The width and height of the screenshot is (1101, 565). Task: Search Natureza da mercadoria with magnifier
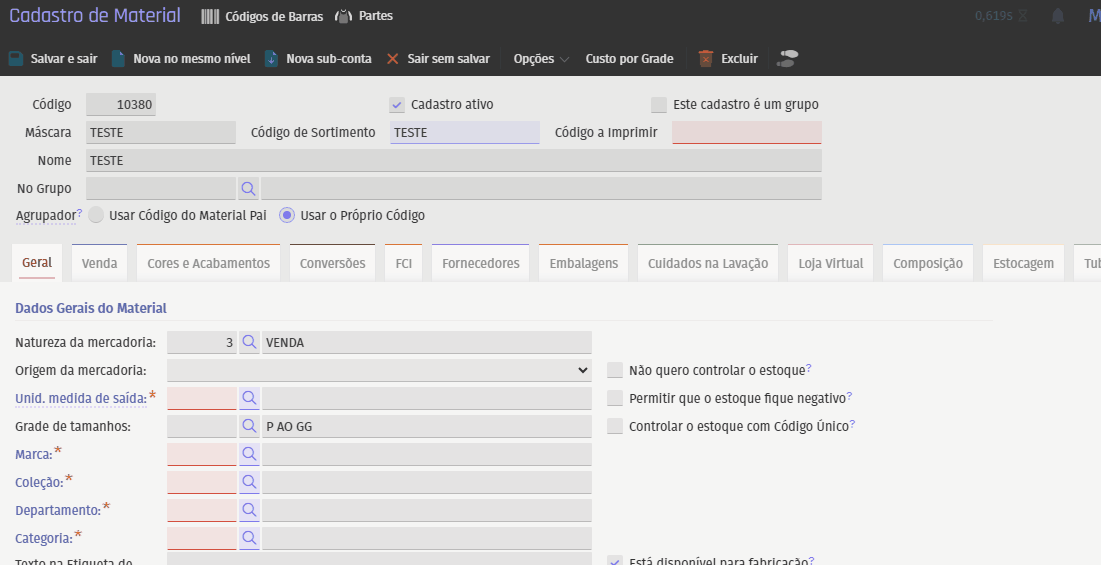[249, 342]
